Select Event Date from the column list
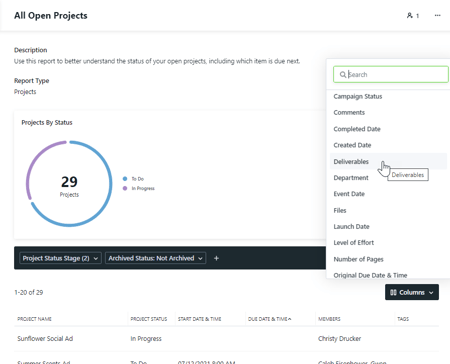The width and height of the screenshot is (450, 364). click(x=349, y=194)
